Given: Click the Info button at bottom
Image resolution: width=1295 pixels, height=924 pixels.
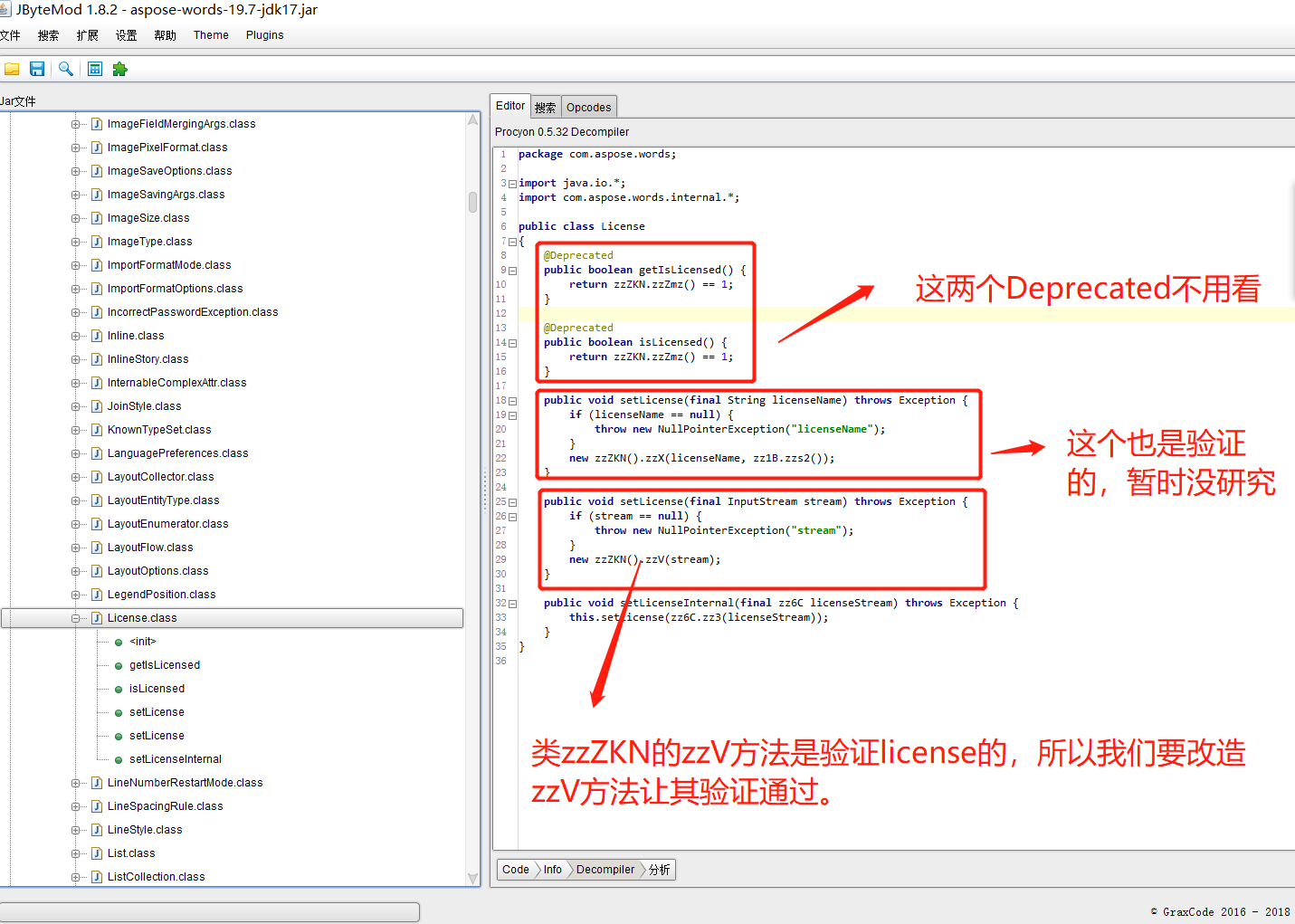Looking at the screenshot, I should click(552, 870).
